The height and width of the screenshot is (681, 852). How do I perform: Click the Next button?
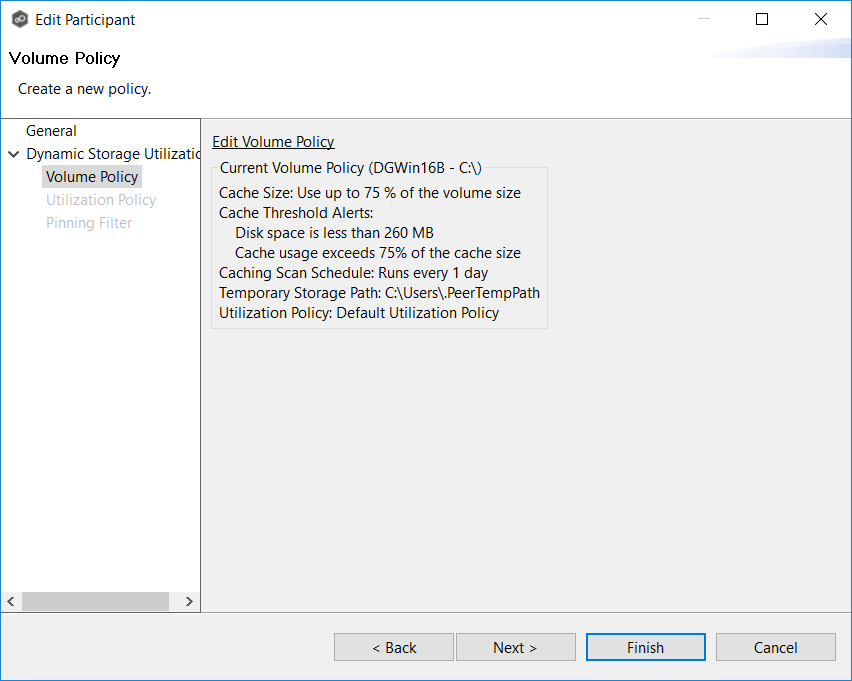[x=515, y=647]
